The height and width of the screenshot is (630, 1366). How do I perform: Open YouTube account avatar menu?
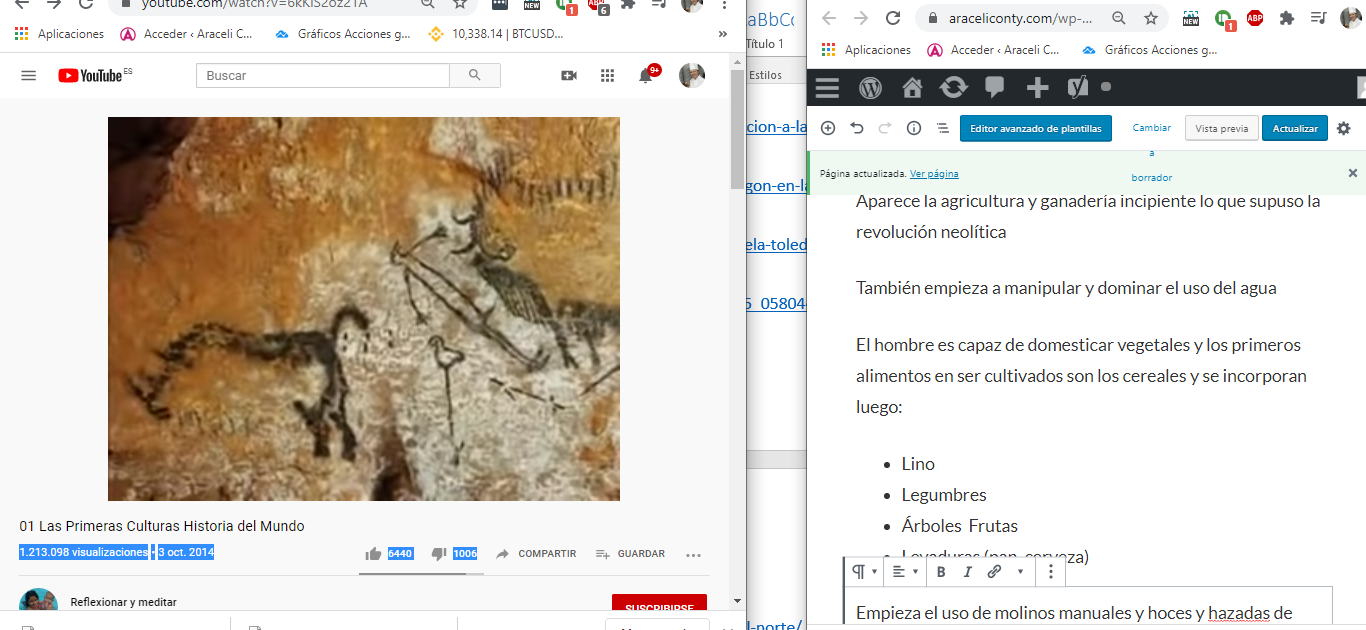pos(692,76)
